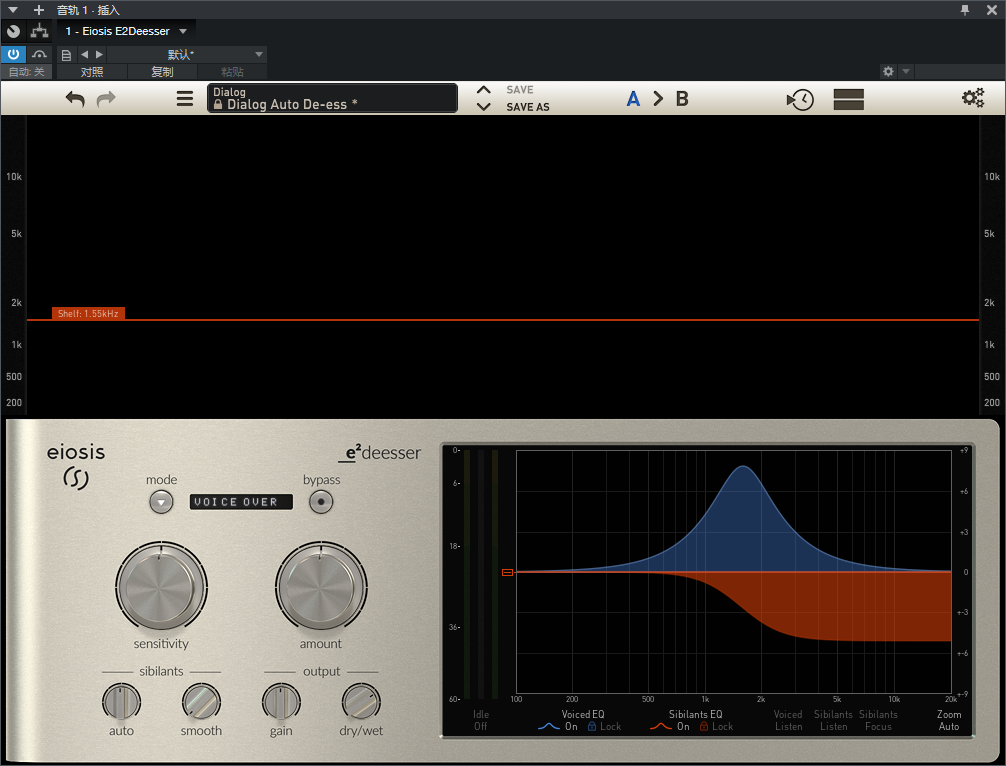Toggle the bypass curve icon beside power

(40, 55)
